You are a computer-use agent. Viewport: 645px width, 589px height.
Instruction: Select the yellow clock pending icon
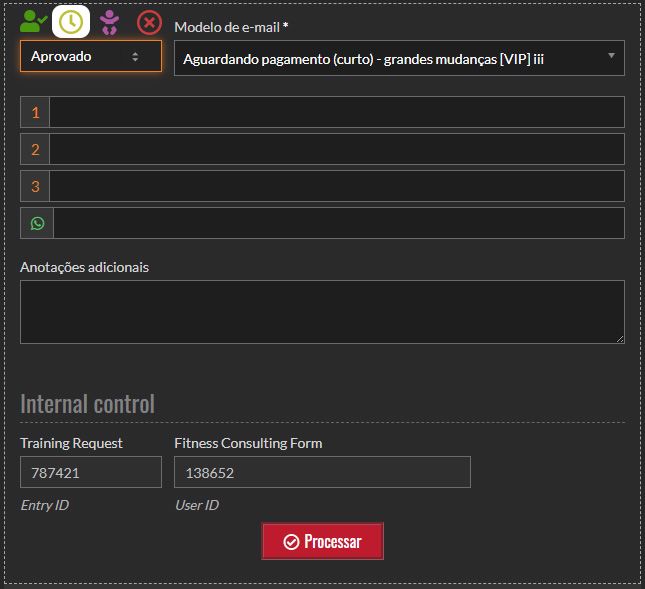[71, 21]
